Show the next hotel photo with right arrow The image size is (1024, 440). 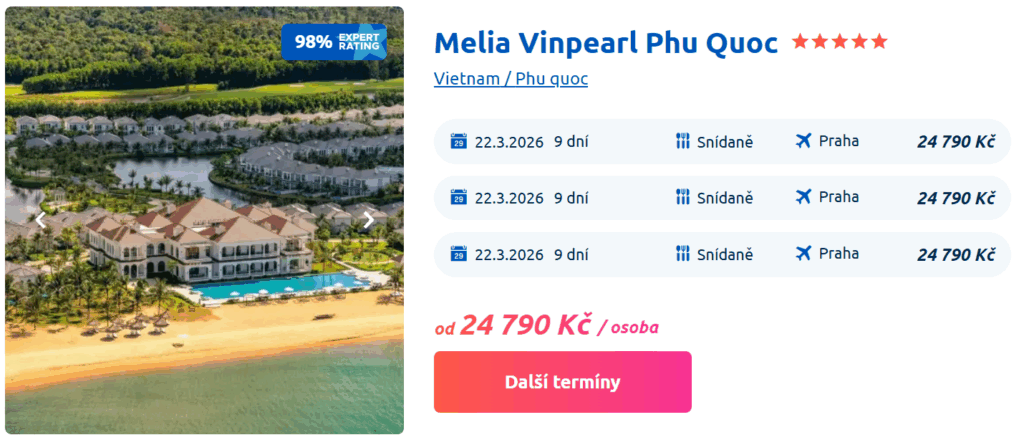tap(368, 220)
